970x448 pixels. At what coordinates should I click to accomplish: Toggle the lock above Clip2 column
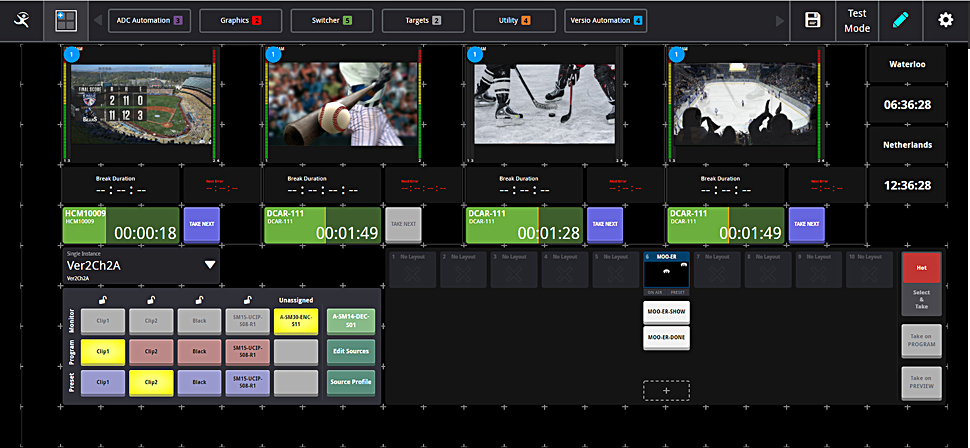[x=150, y=298]
